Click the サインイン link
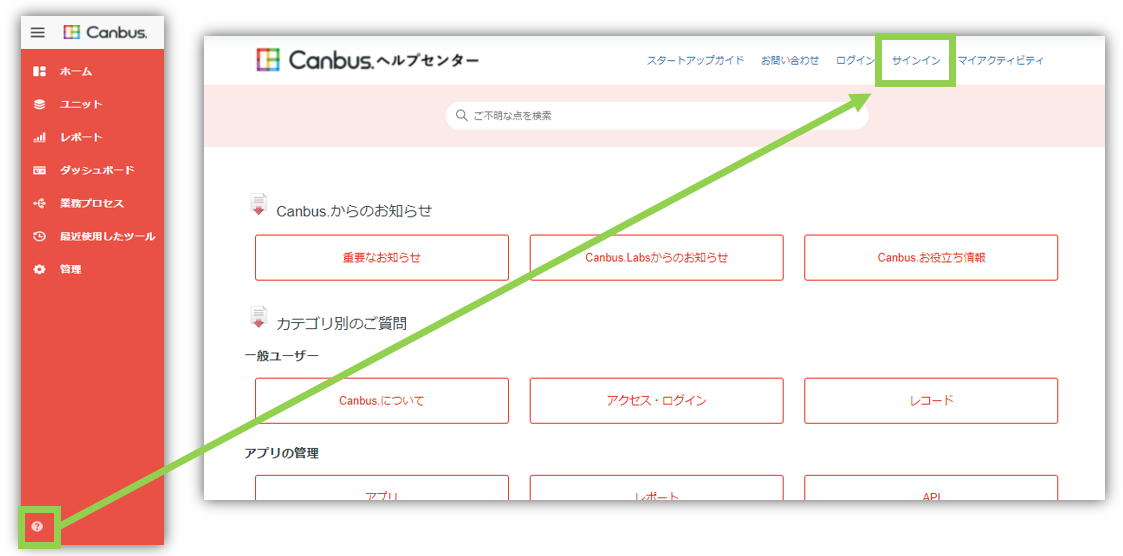 click(916, 60)
